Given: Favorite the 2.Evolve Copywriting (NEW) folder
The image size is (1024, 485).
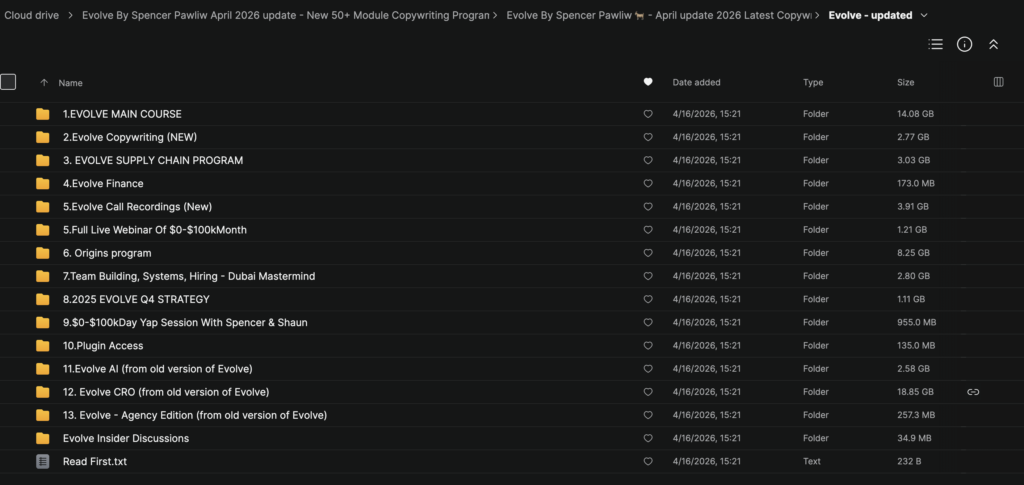Looking at the screenshot, I should pyautogui.click(x=648, y=137).
